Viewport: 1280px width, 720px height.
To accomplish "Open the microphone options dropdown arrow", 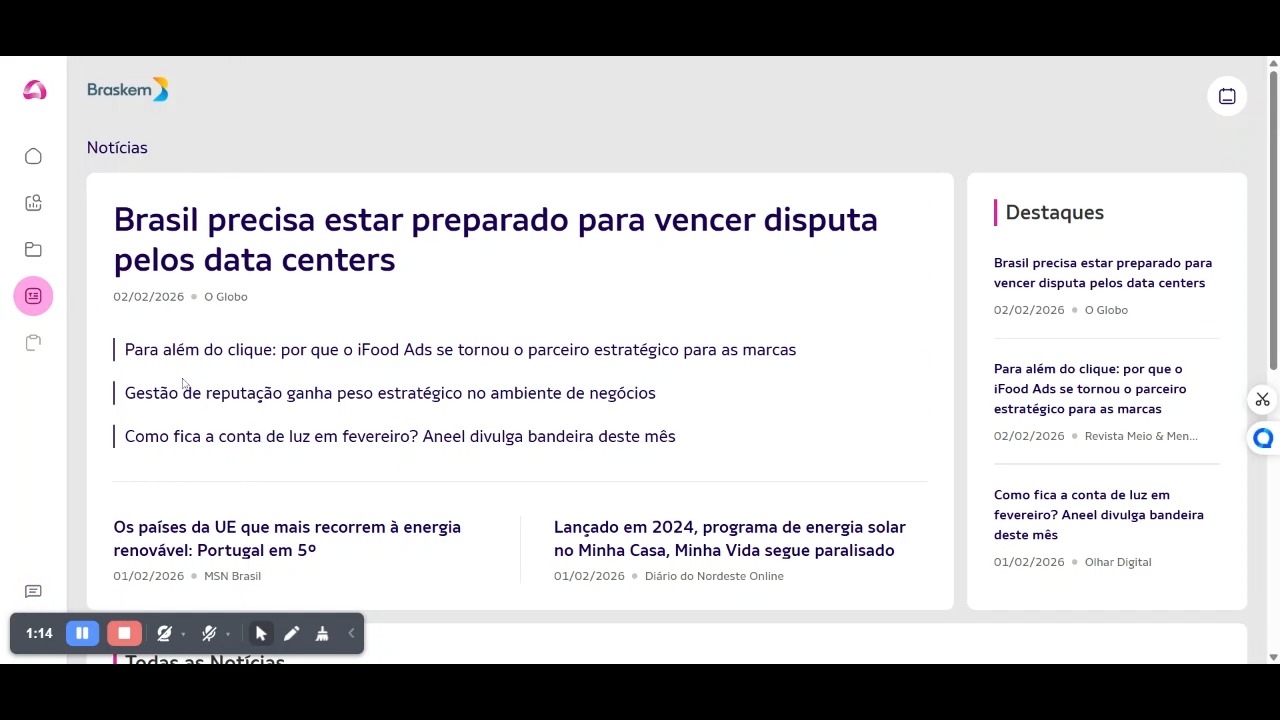I will tap(228, 634).
